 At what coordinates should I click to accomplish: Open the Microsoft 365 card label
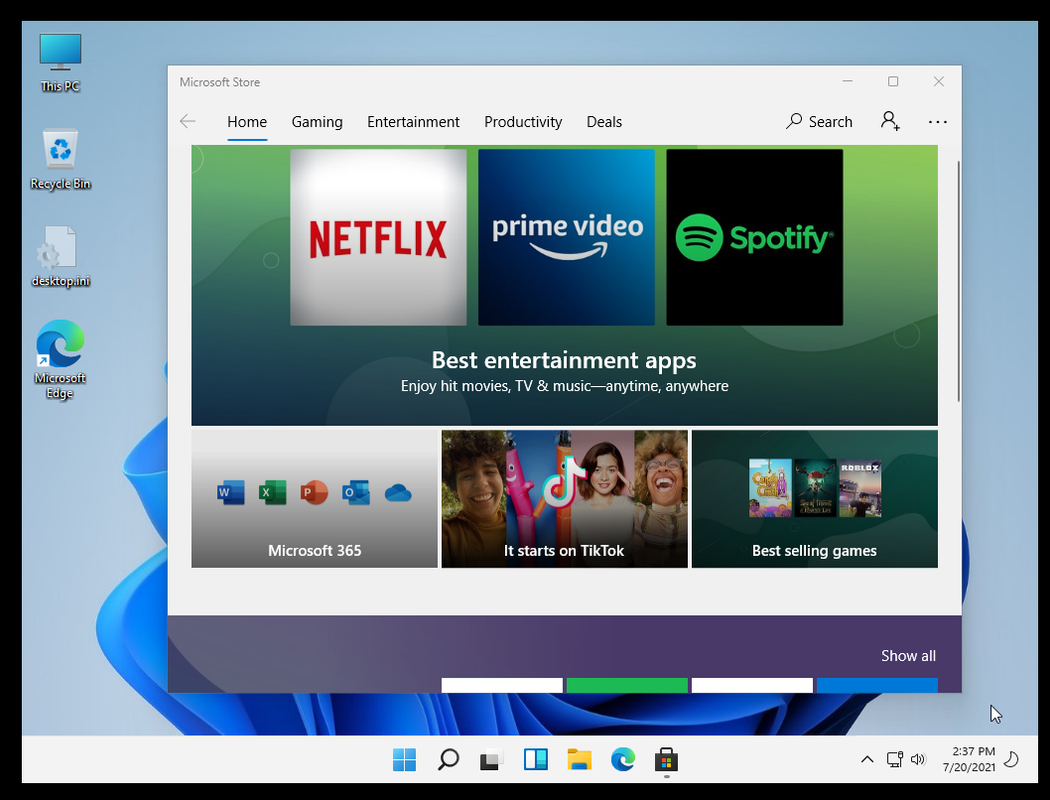315,550
